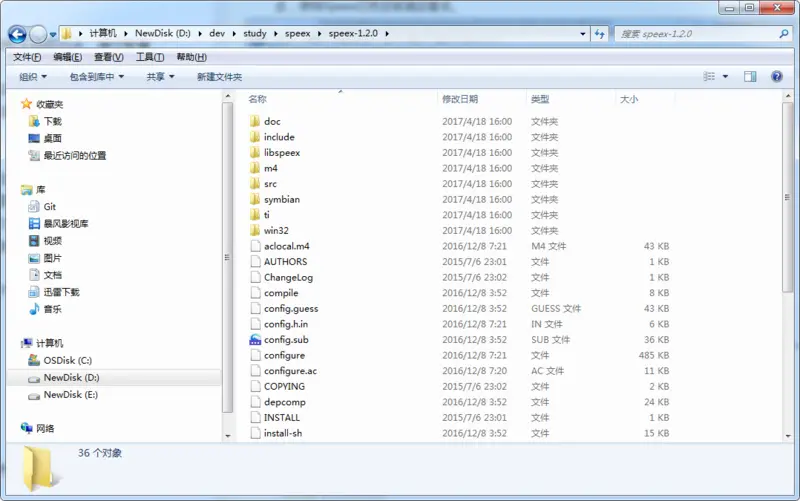Open the address bar history dropdown
800x501 pixels.
pos(583,34)
